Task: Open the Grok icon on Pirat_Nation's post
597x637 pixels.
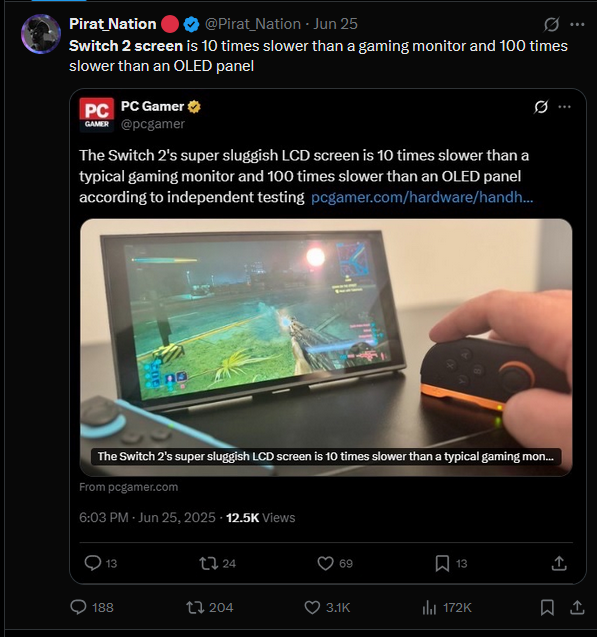Action: point(552,24)
